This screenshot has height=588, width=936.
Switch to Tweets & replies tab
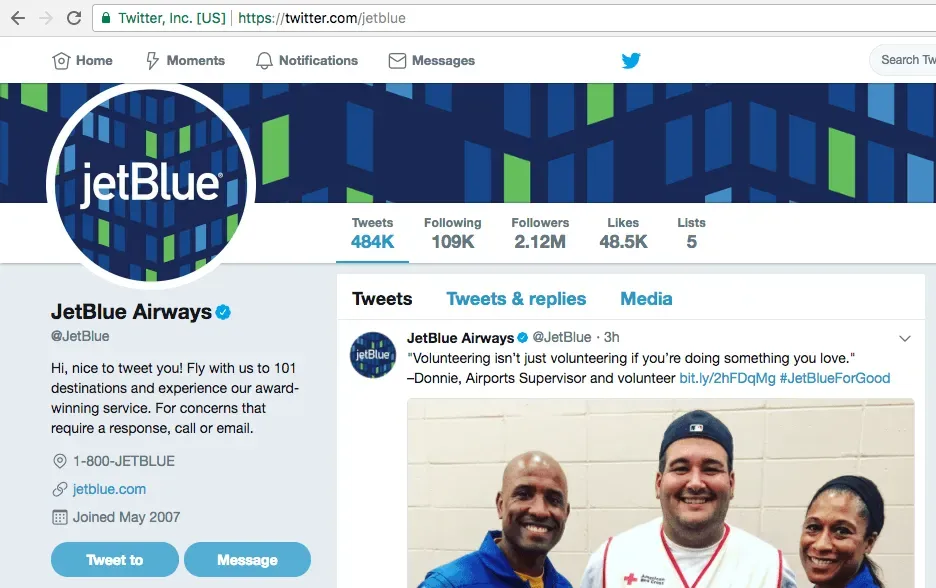point(516,298)
